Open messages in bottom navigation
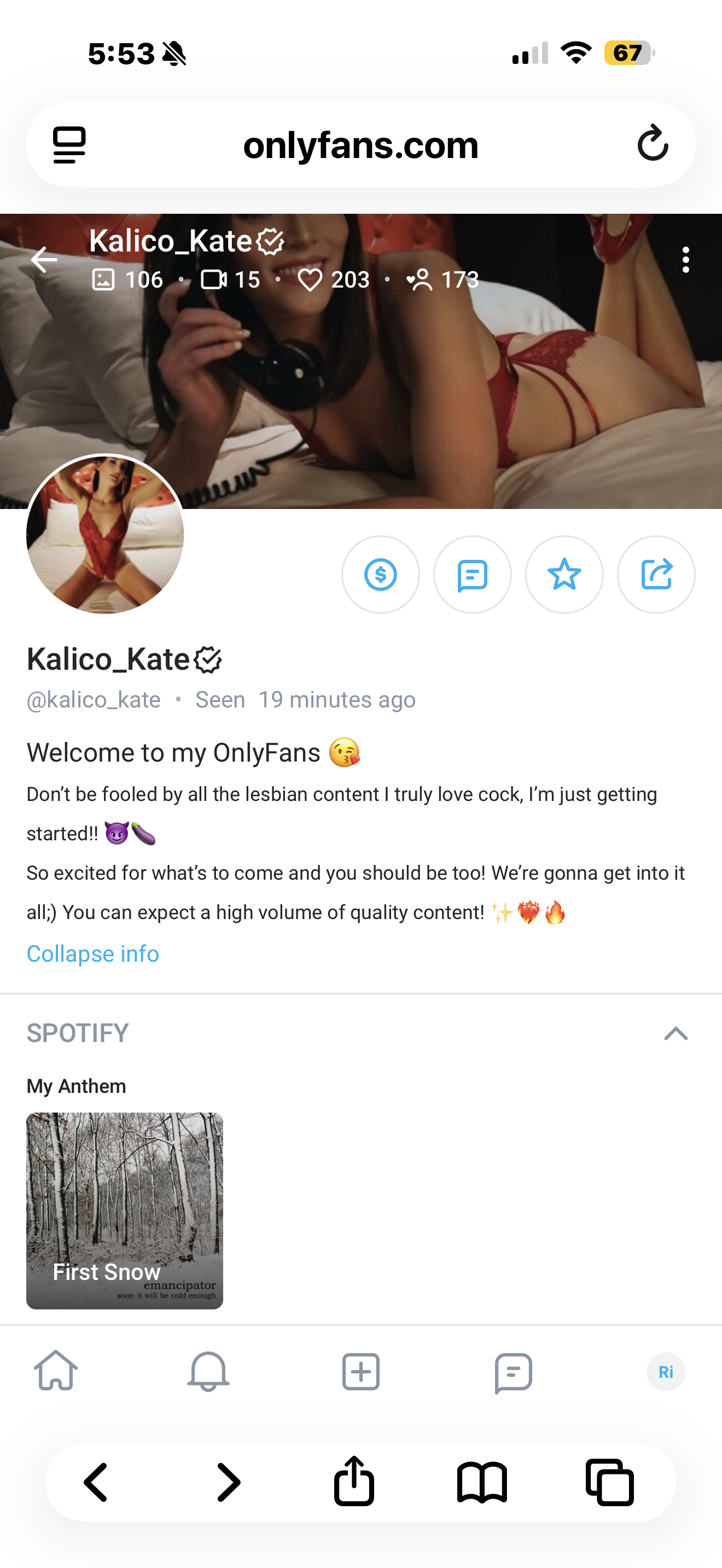The width and height of the screenshot is (722, 1568). pyautogui.click(x=513, y=1371)
